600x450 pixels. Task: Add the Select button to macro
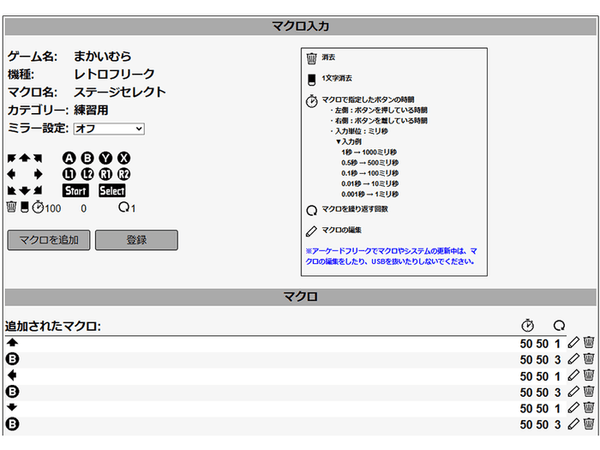[112, 191]
